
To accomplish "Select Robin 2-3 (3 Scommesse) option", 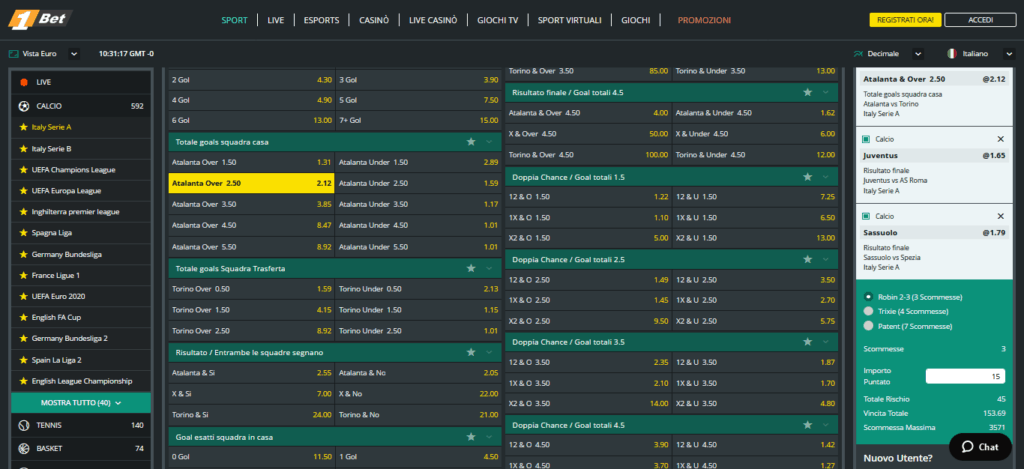I will 869,297.
